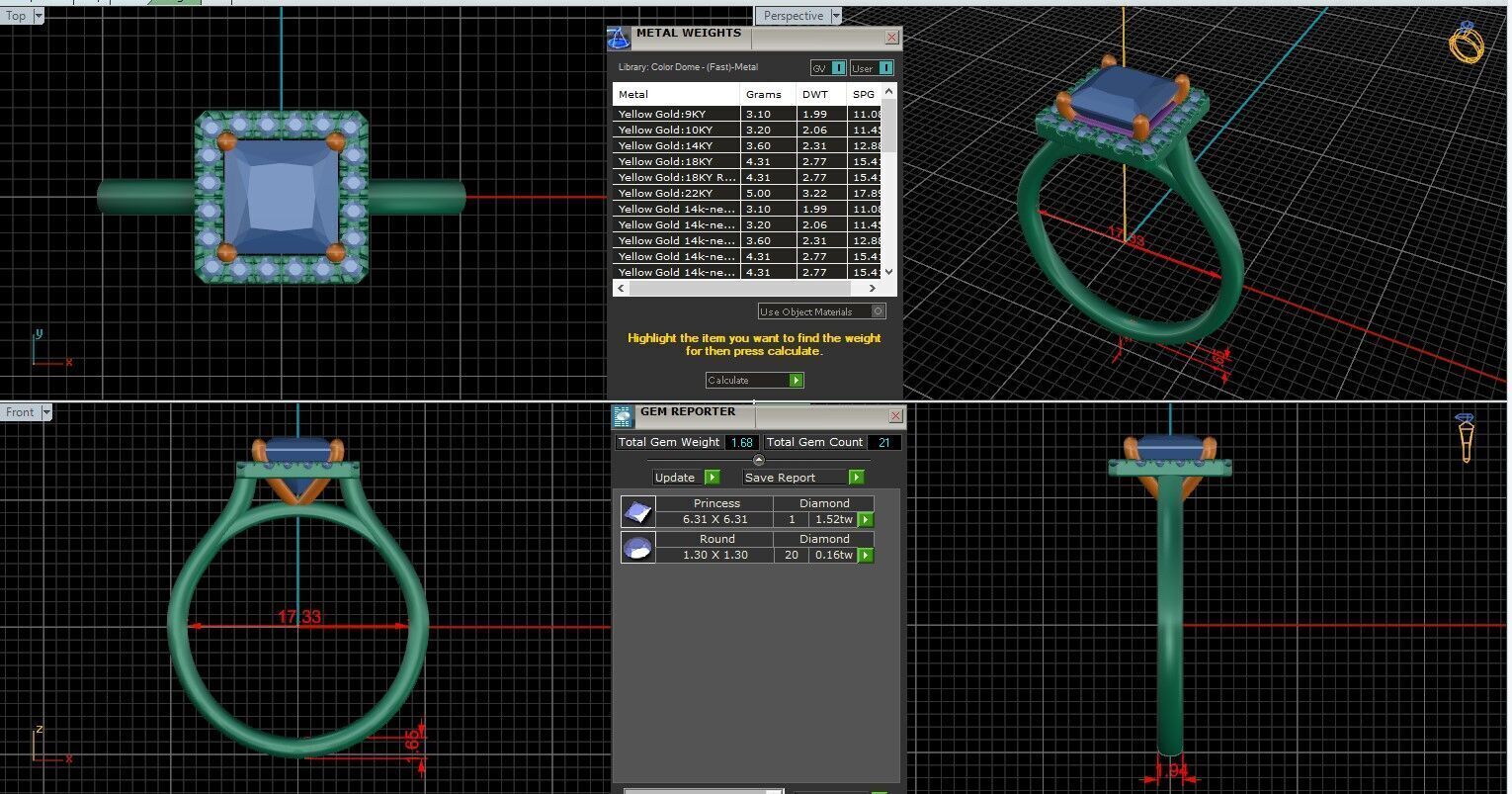Click the 1.94 dimension in the bottom-right viewport

click(x=1171, y=770)
